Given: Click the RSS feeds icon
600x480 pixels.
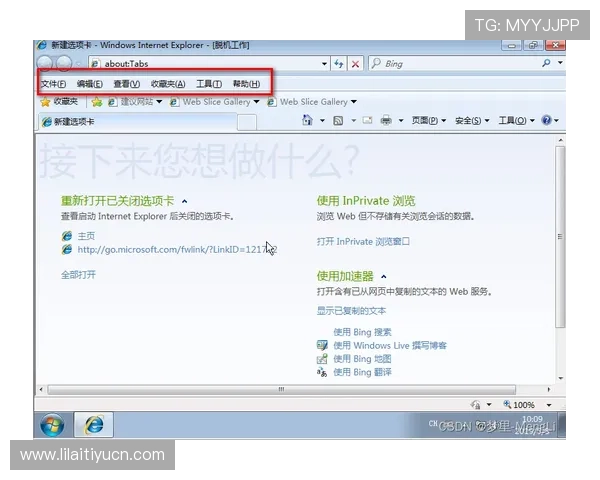Looking at the screenshot, I should click(x=338, y=121).
